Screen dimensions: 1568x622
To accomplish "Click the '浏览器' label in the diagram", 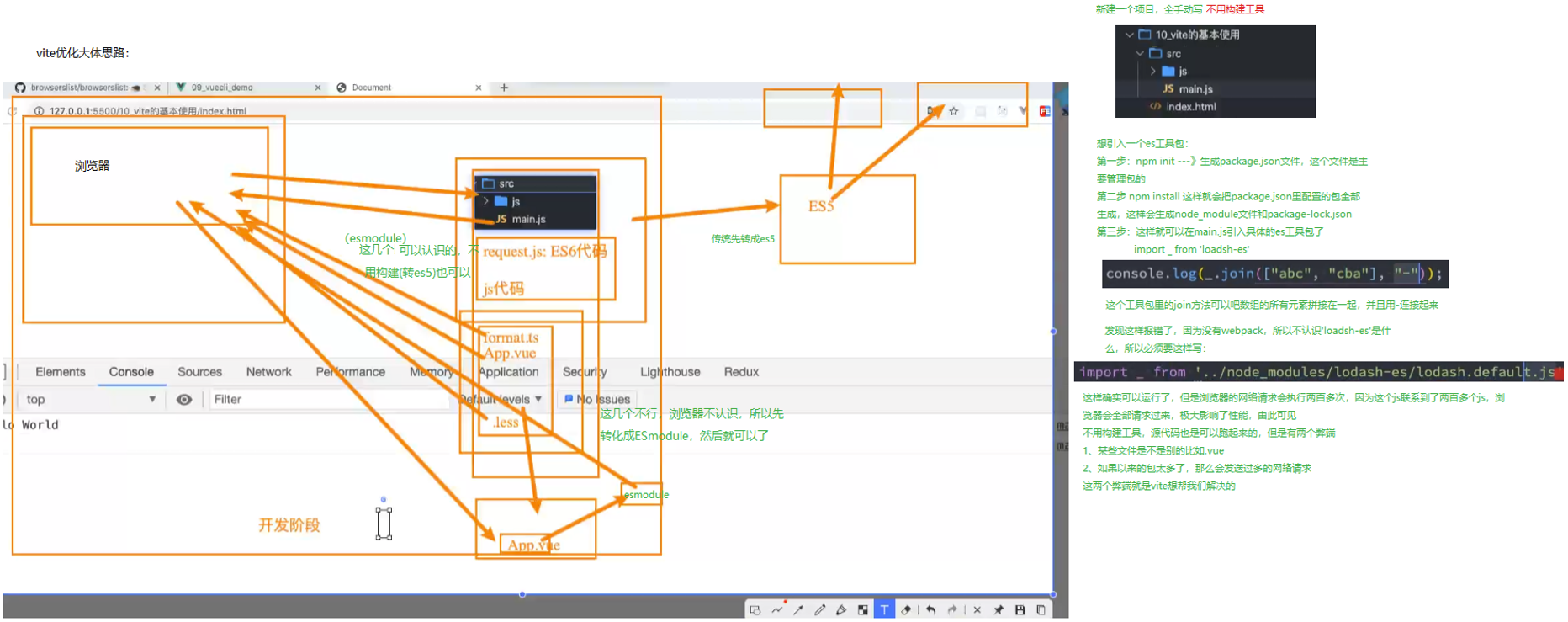I will coord(92,166).
